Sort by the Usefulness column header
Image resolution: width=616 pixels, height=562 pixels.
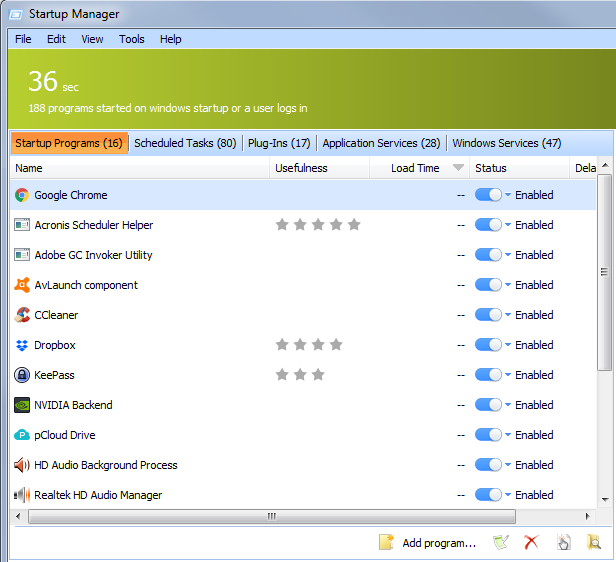(x=319, y=168)
